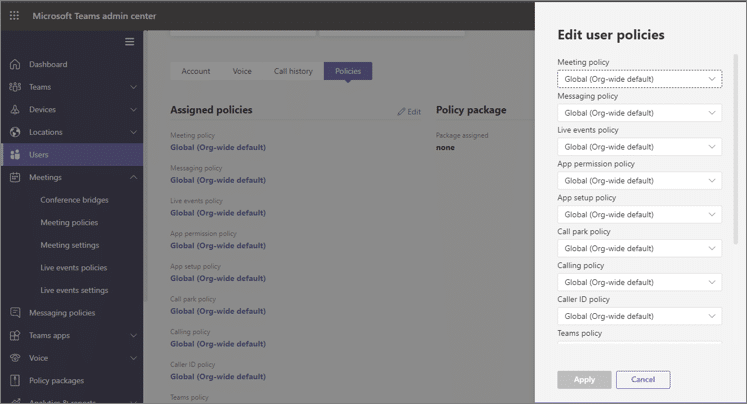Expand the Teams nav section chevron
The width and height of the screenshot is (747, 404).
[133, 87]
